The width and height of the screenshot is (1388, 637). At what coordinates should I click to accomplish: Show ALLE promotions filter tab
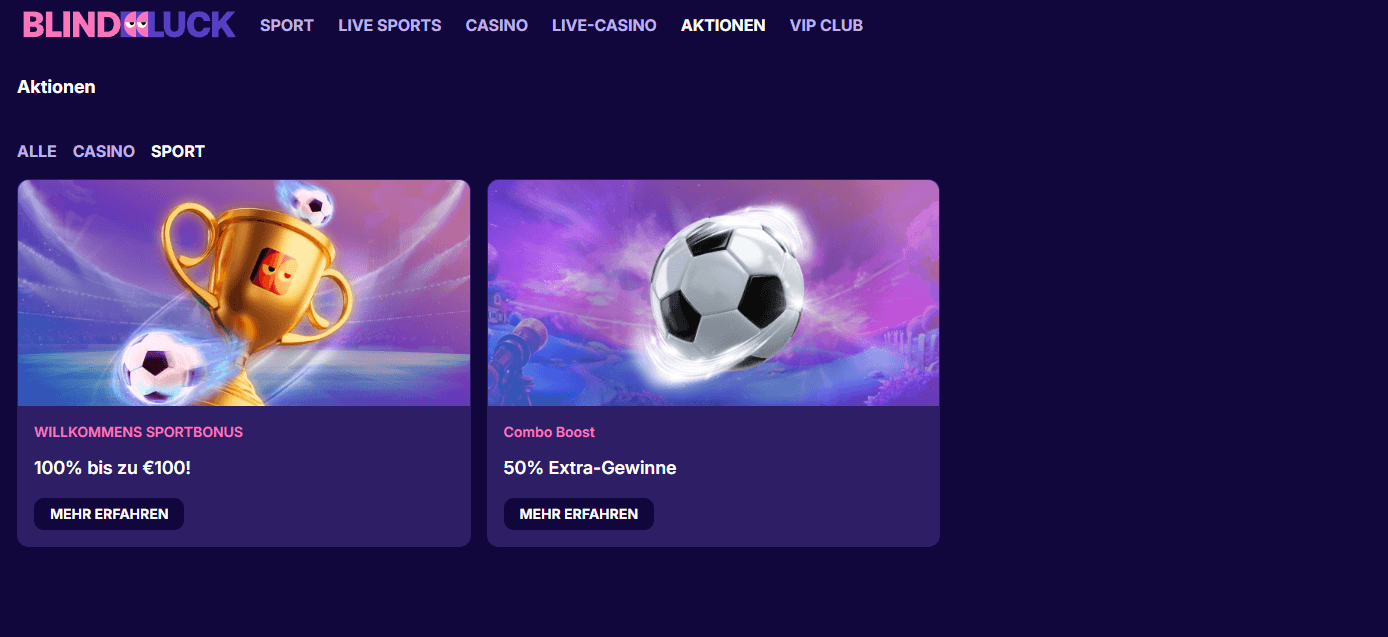(x=37, y=151)
